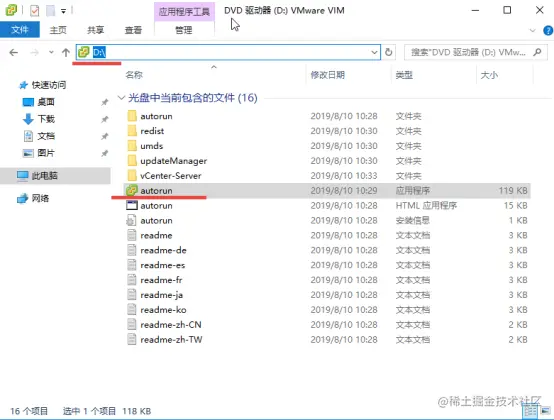Click the search magnifier icon
Image resolution: width=554 pixels, height=420 pixels.
point(537,52)
